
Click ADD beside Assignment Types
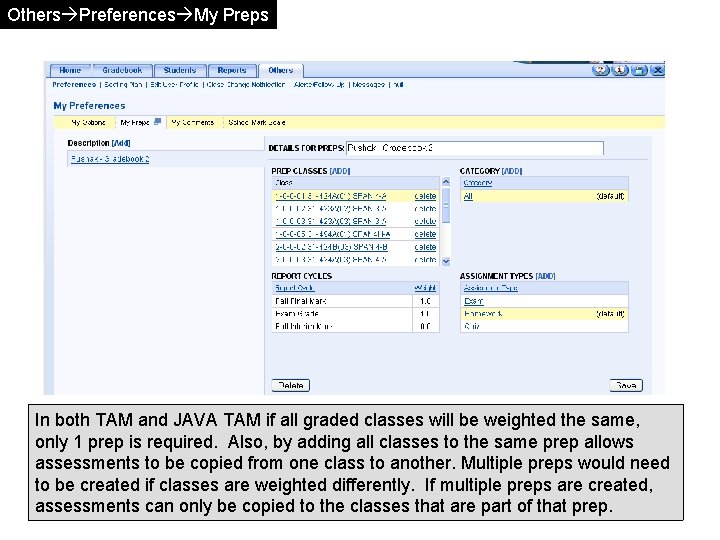click(x=545, y=276)
